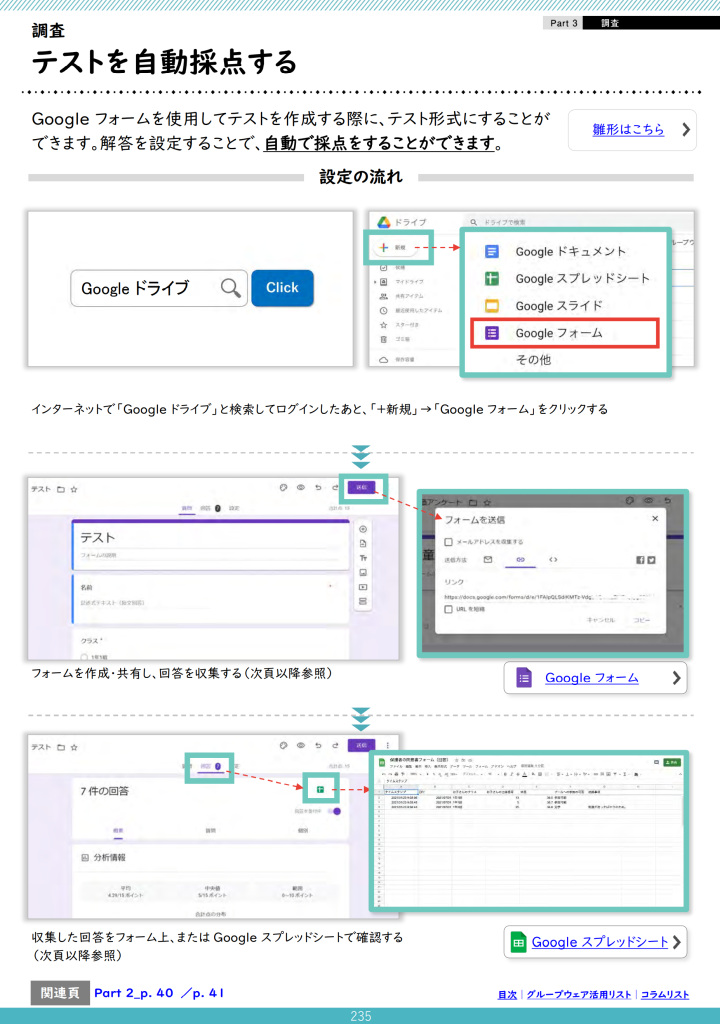This screenshot has width=720, height=1024.
Task: Click the add image icon
Action: (363, 573)
